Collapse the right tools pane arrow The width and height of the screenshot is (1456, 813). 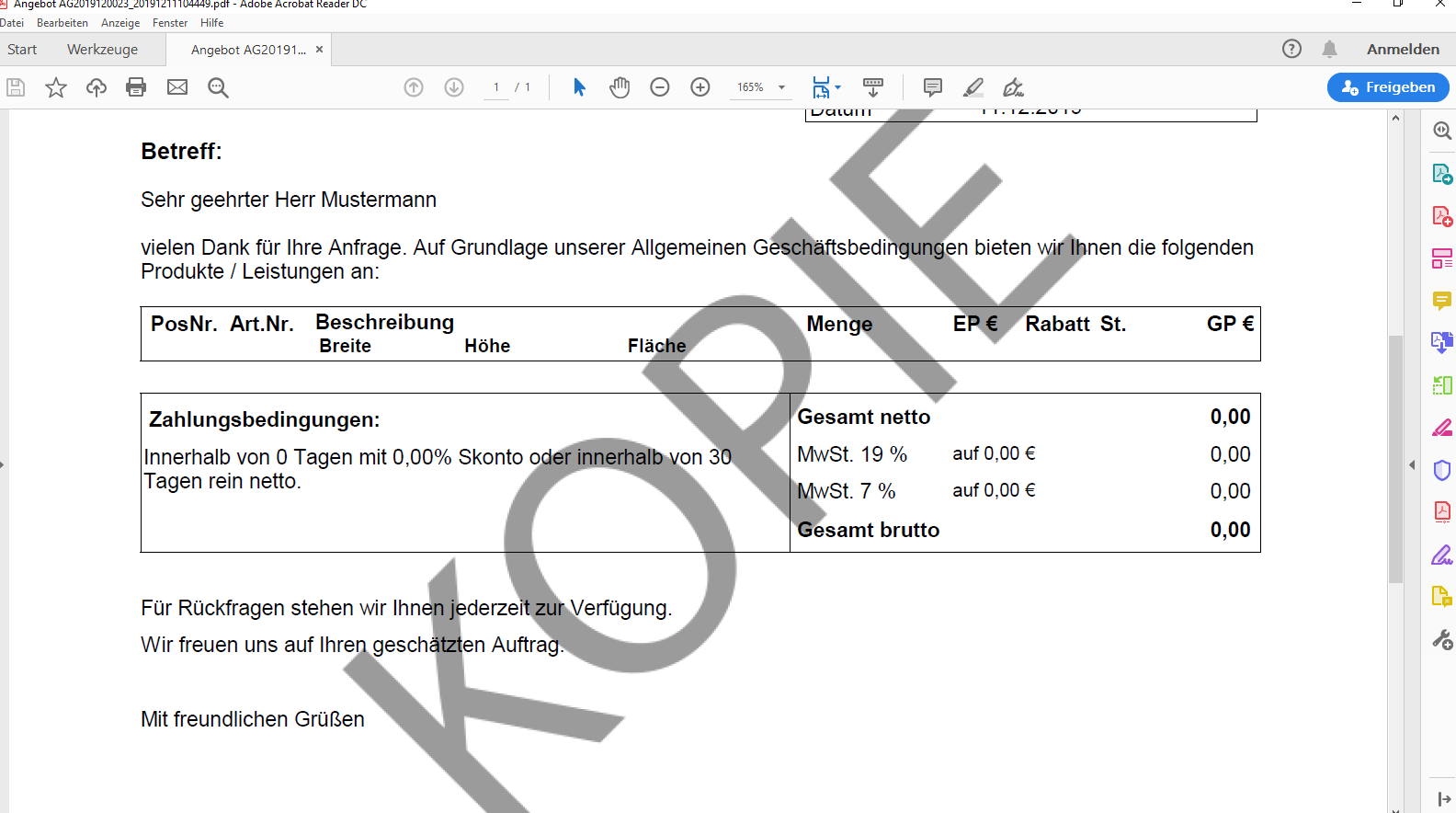tap(1413, 465)
